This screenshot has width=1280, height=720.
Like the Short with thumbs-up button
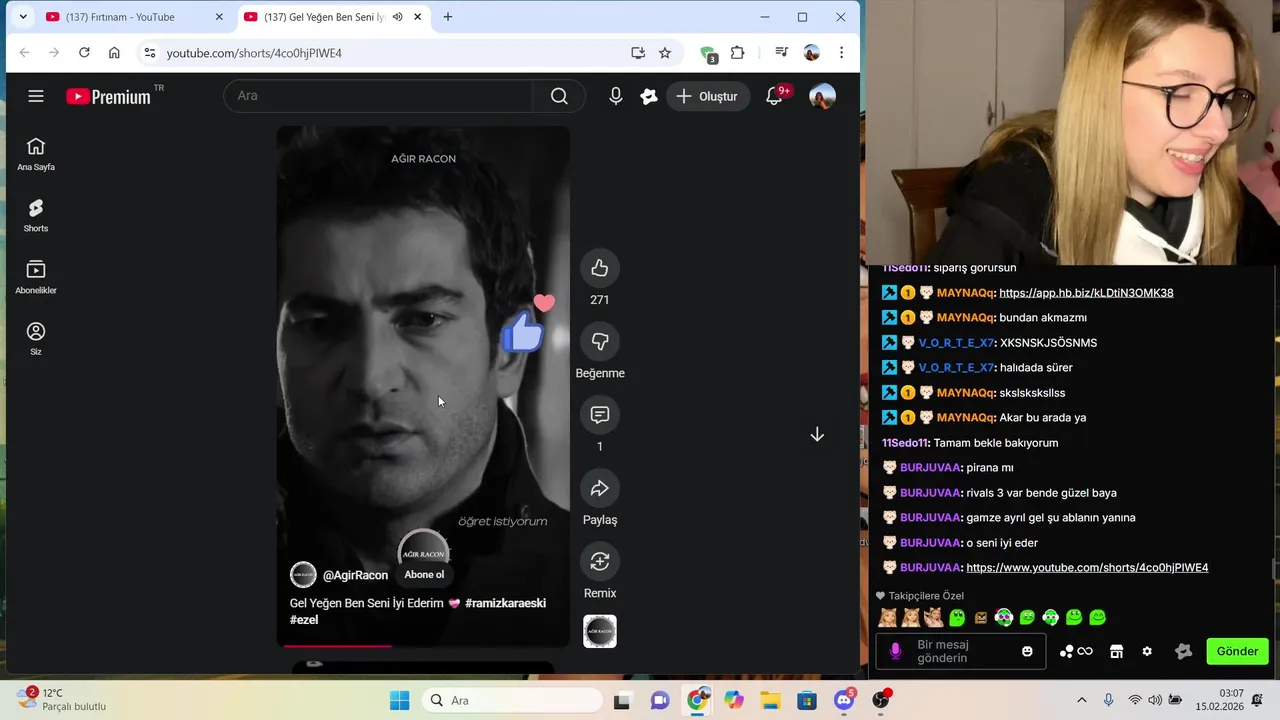pyautogui.click(x=600, y=268)
